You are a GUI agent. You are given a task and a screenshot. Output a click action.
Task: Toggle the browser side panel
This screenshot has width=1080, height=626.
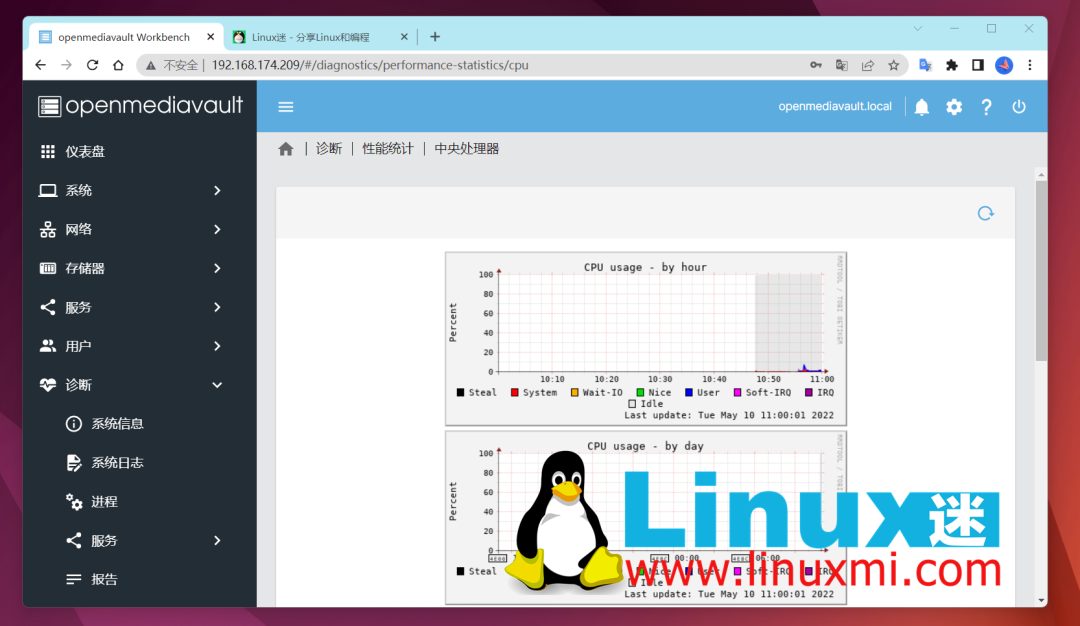point(977,65)
